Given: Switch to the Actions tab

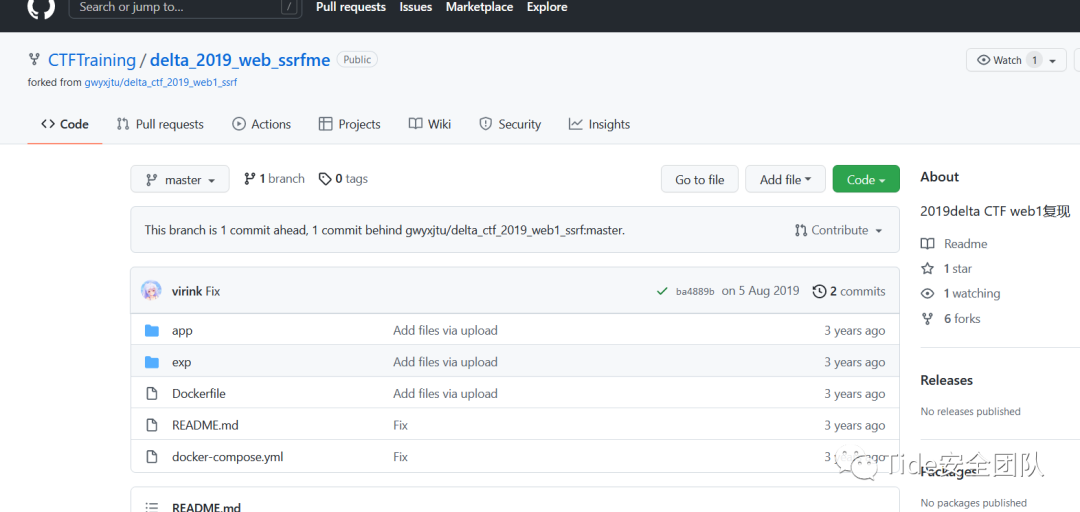Looking at the screenshot, I should click(x=262, y=125).
